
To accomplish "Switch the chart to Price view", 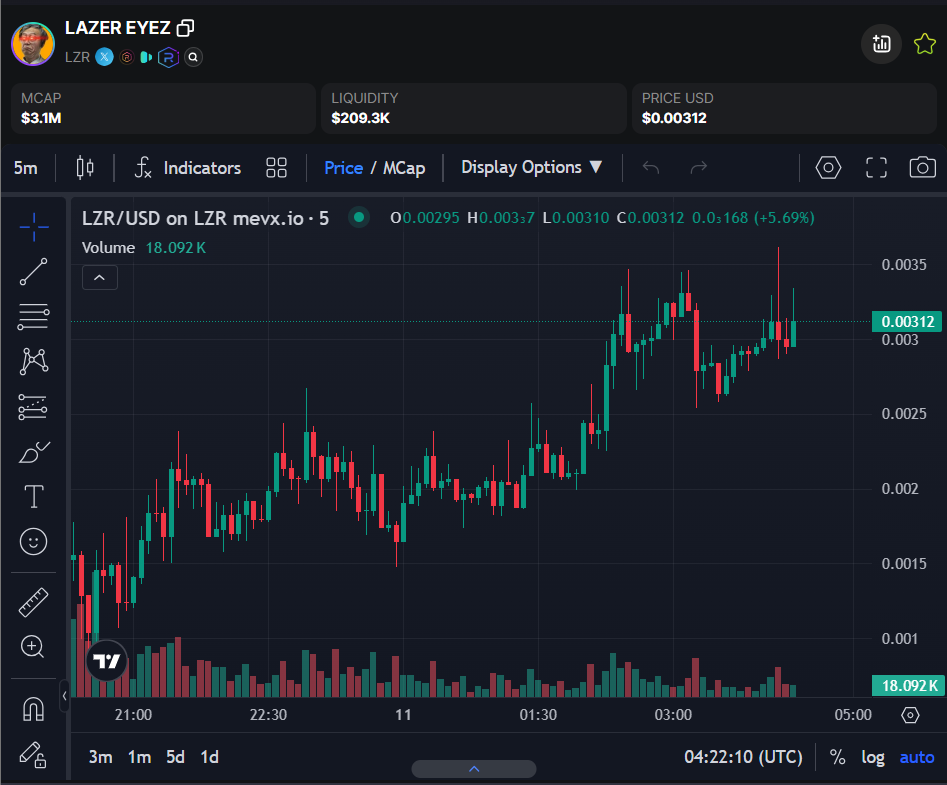I will [344, 168].
